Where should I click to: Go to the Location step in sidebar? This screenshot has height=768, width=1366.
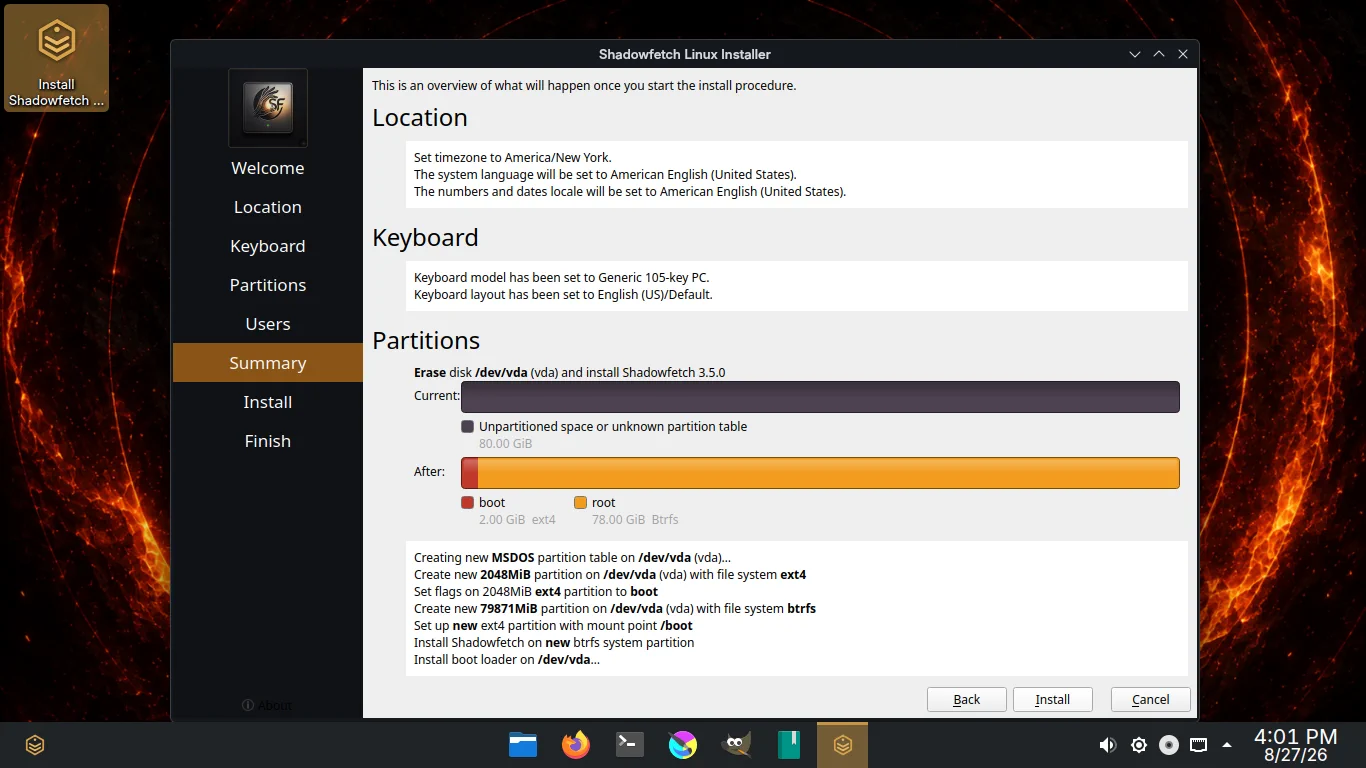pos(268,207)
